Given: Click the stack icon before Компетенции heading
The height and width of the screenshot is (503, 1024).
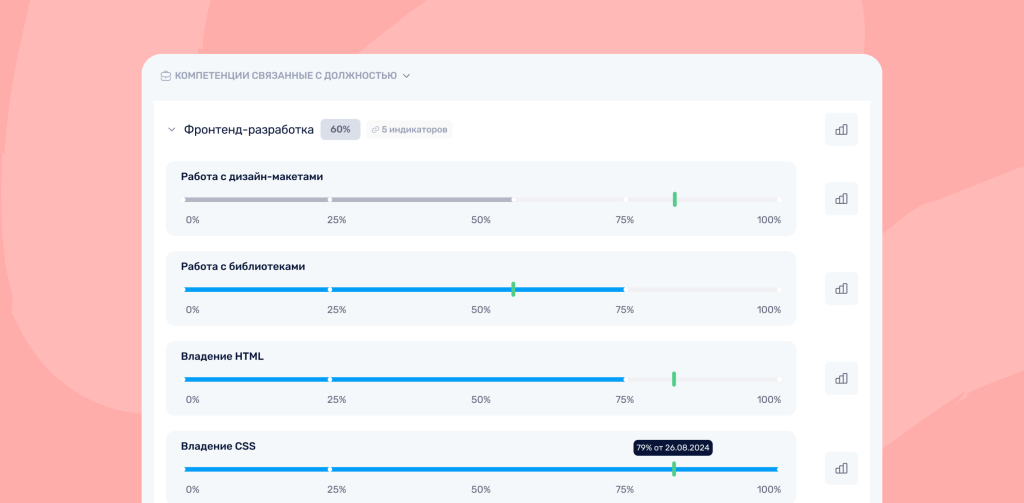Looking at the screenshot, I should click(x=166, y=76).
